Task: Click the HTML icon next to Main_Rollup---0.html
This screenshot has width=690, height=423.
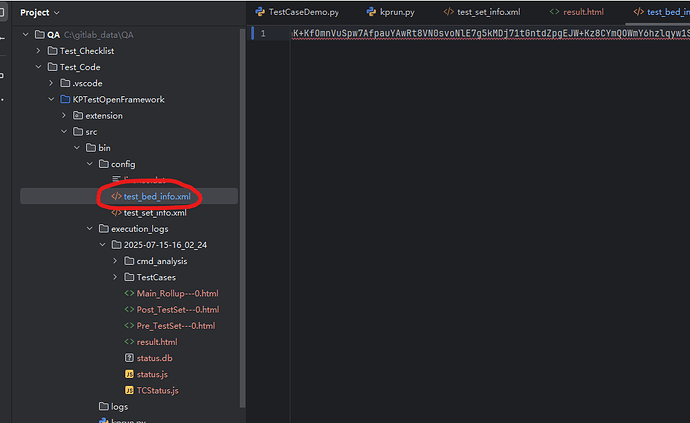Action: coord(129,293)
